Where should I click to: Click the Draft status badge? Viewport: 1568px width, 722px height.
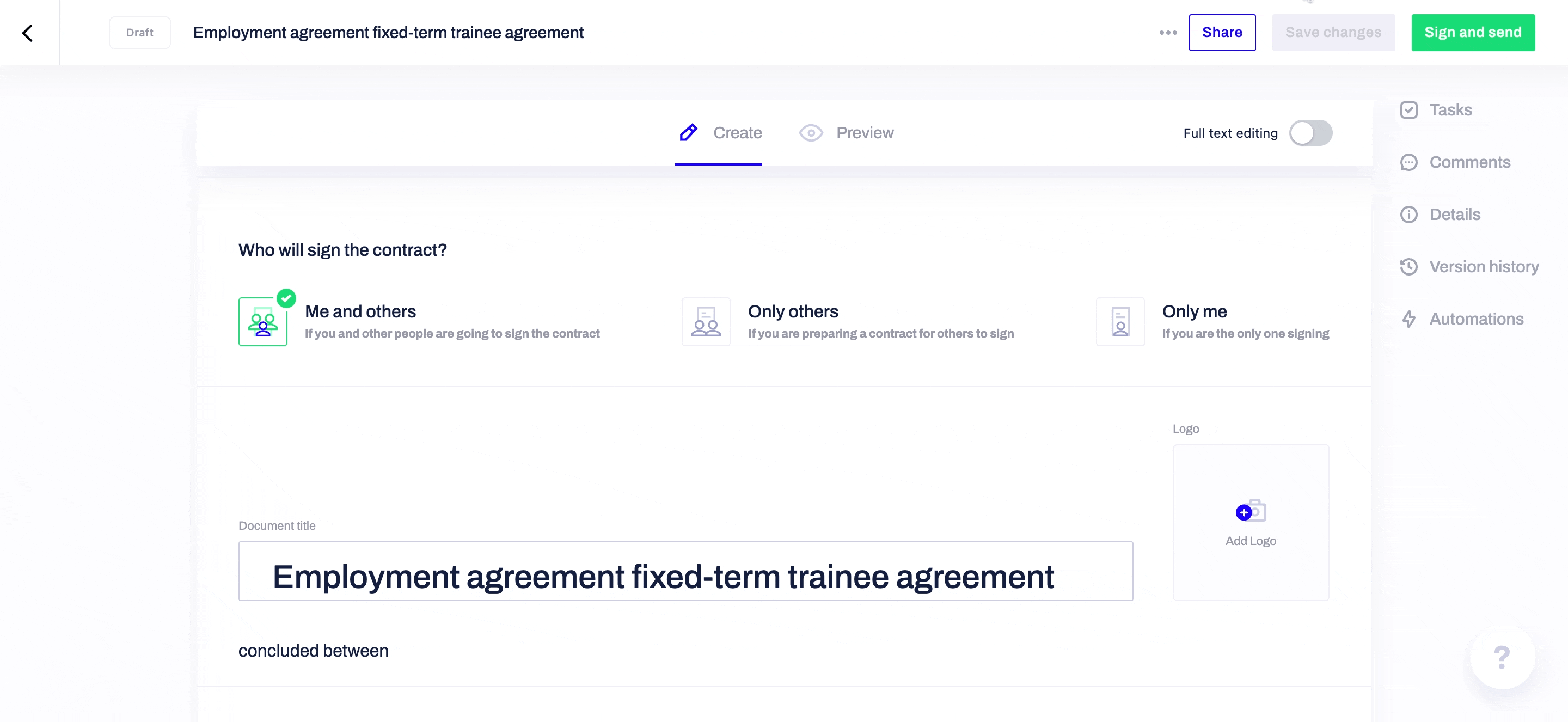(140, 33)
